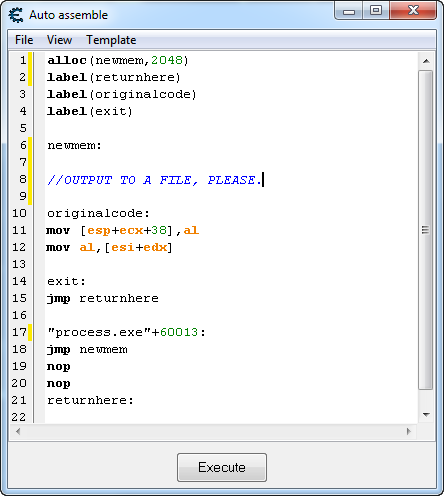Viewport: 444px width, 496px height.
Task: Click the horizontal scrollbar left arrow
Action: [18, 432]
